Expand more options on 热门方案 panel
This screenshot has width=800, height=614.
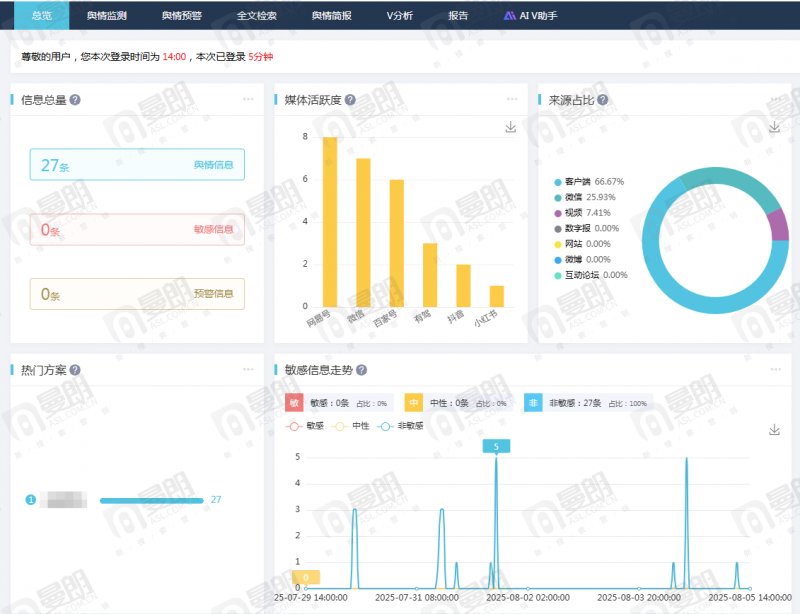pyautogui.click(x=248, y=369)
